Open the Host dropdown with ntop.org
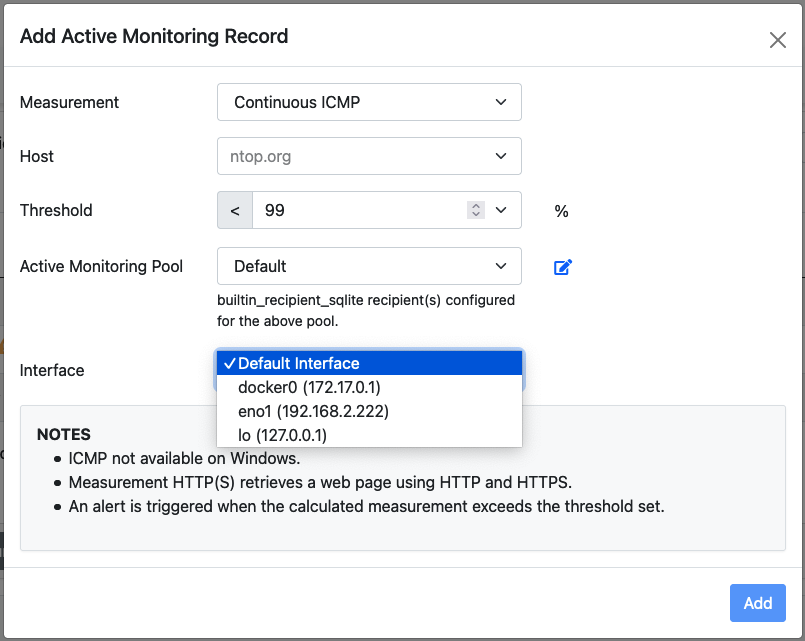Screen dimensions: 805x641 pos(369,156)
